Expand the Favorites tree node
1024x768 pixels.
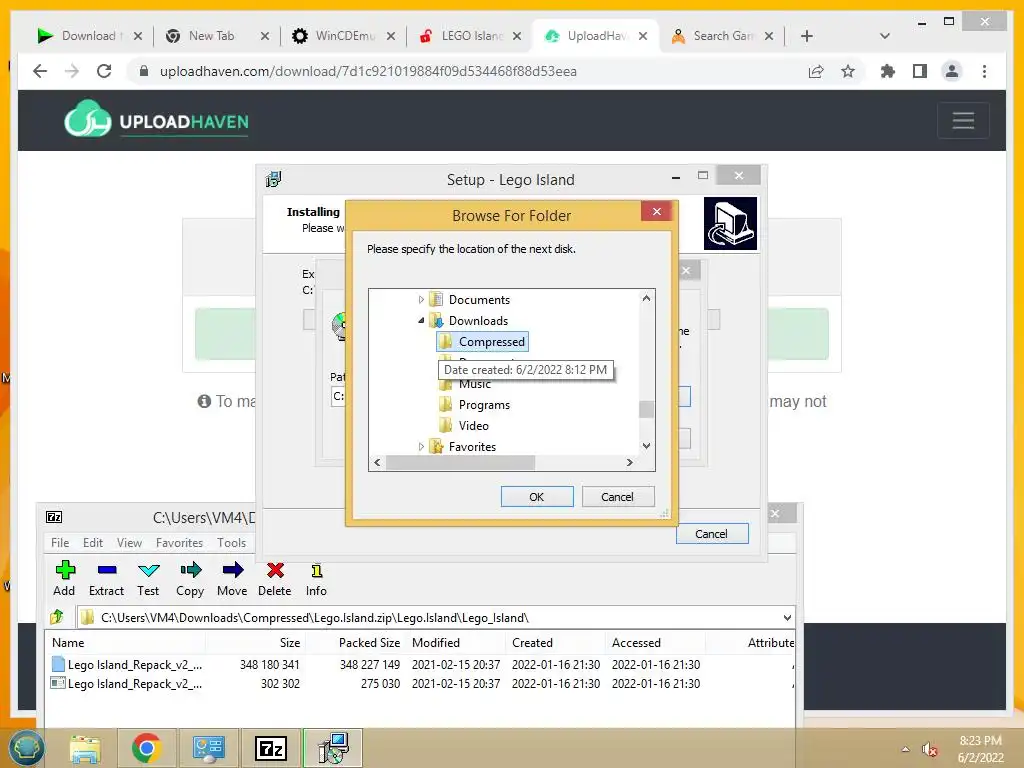[x=421, y=447]
